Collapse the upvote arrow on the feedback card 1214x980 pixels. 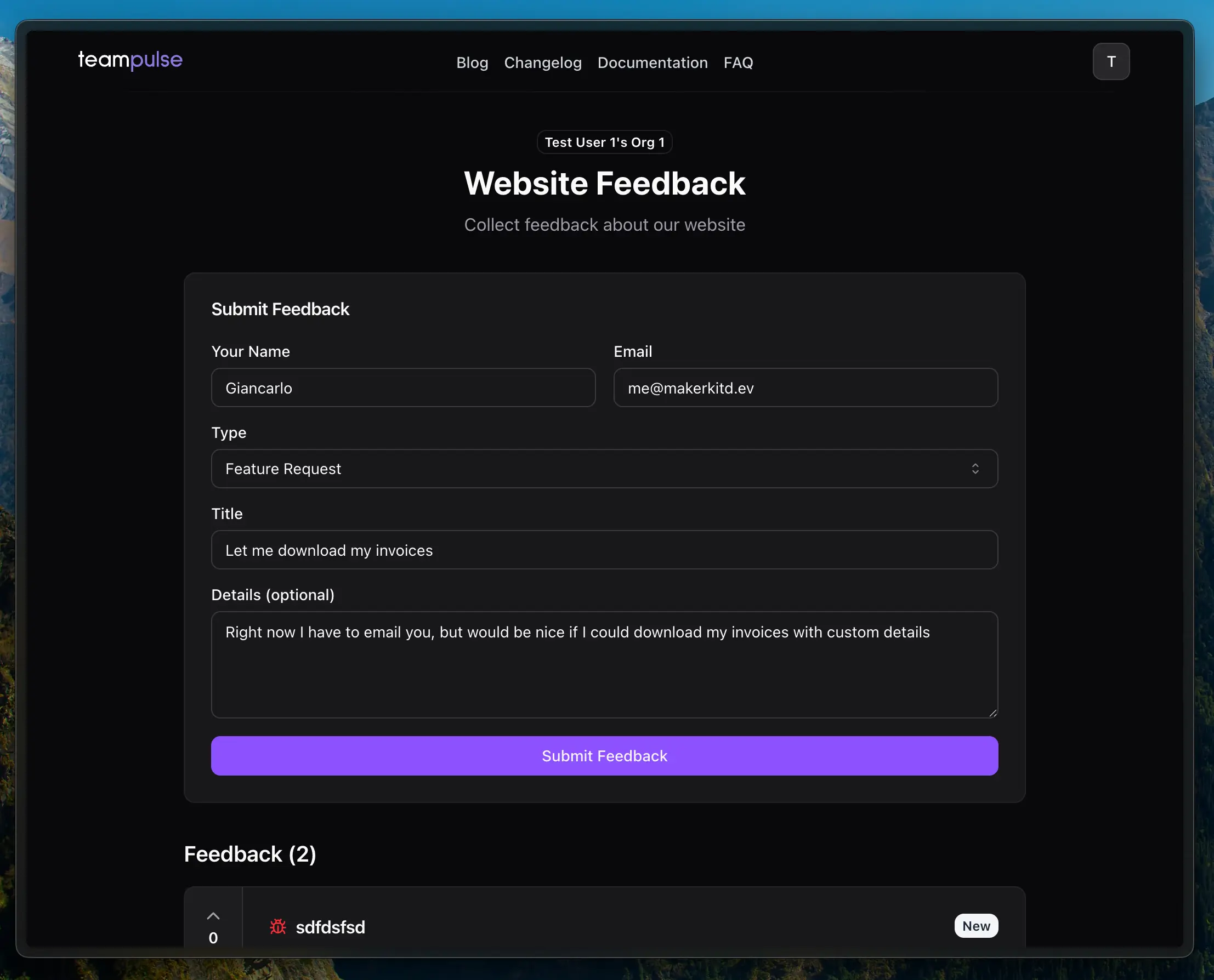pyautogui.click(x=213, y=915)
